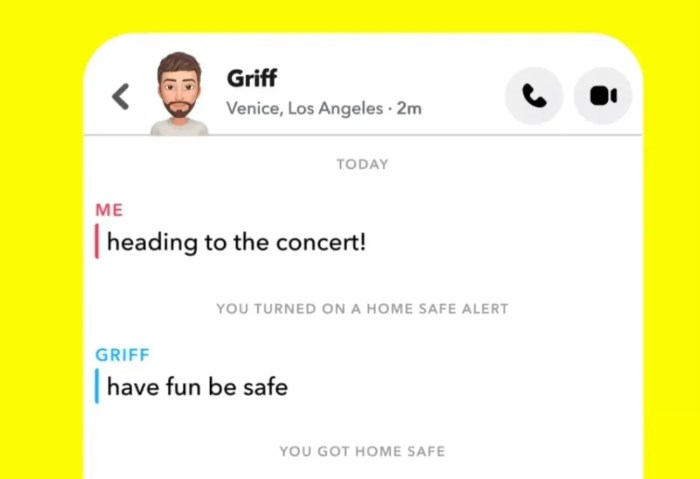The height and width of the screenshot is (479, 700).
Task: Tap the "You turned on a Home Safe alert" notice
Action: pos(362,309)
